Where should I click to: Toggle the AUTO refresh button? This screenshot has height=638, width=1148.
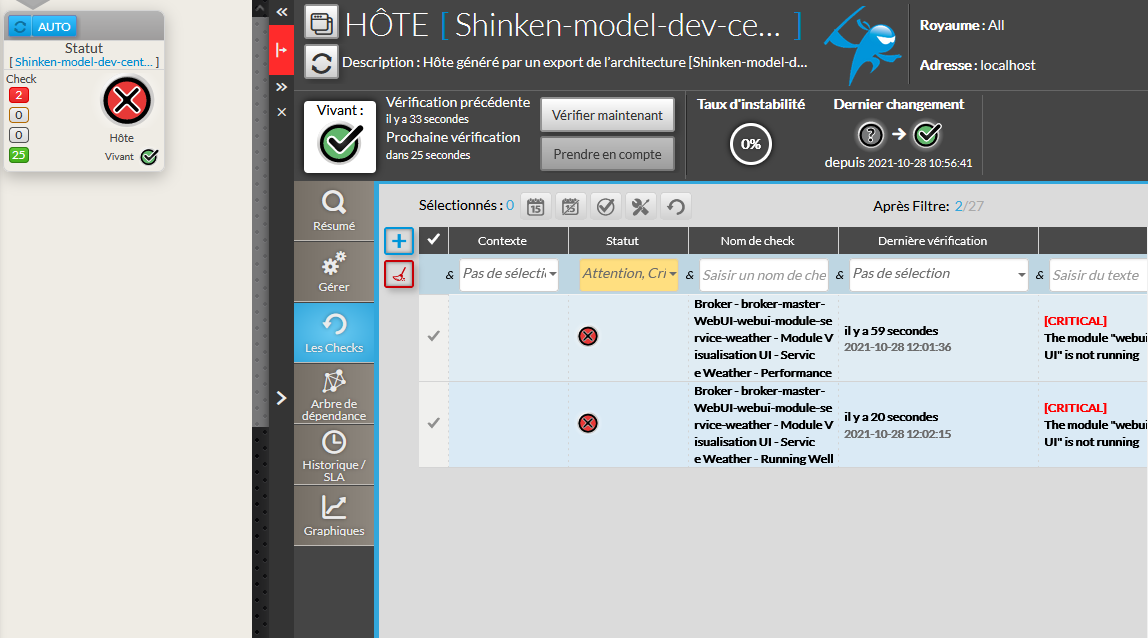(54, 27)
